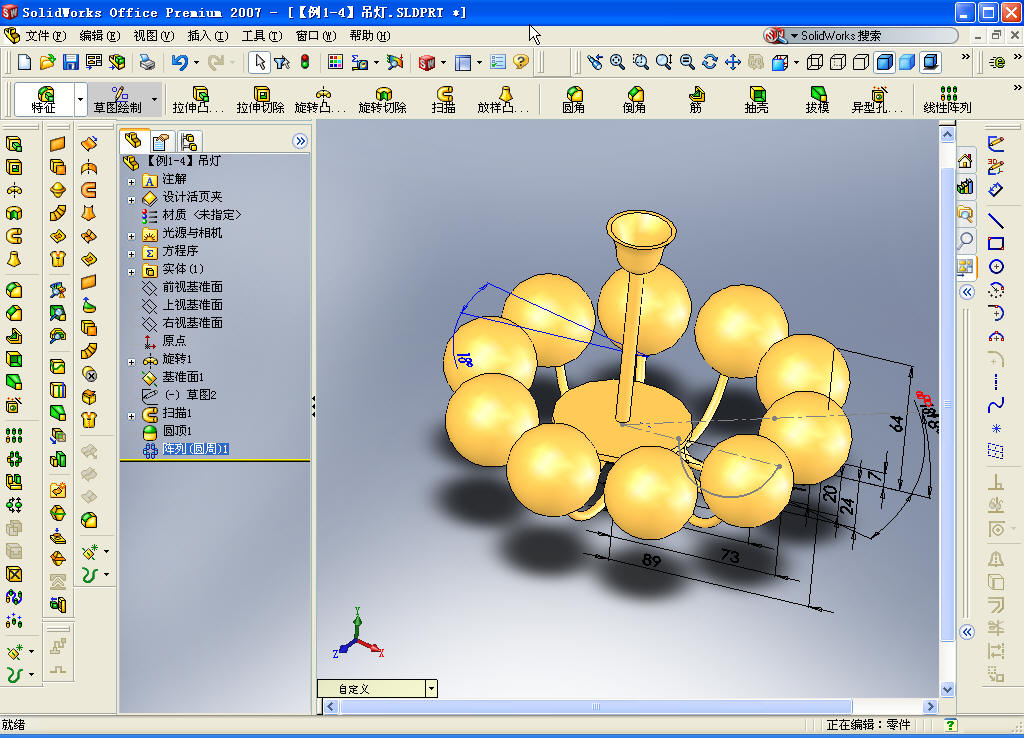This screenshot has height=738, width=1024.
Task: Click the Extruded Cut tool 拉伸切除
Action: pyautogui.click(x=261, y=99)
